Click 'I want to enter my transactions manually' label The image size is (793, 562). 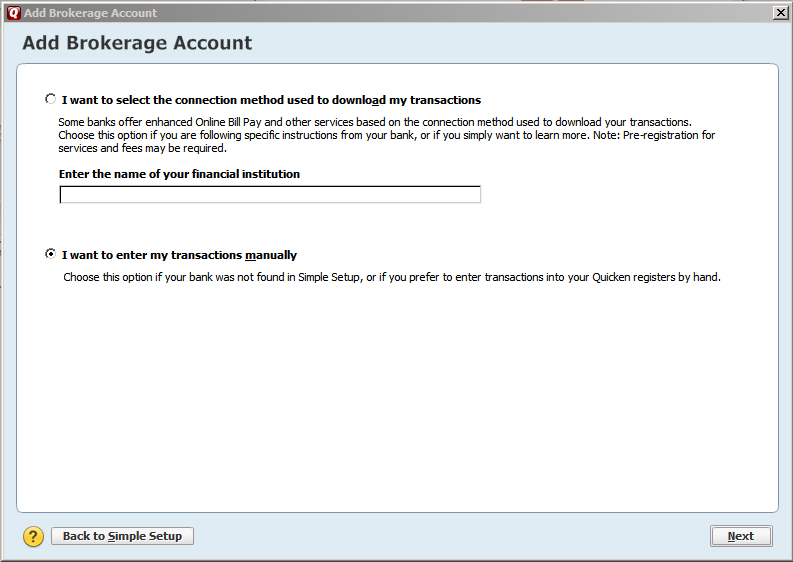tap(179, 255)
